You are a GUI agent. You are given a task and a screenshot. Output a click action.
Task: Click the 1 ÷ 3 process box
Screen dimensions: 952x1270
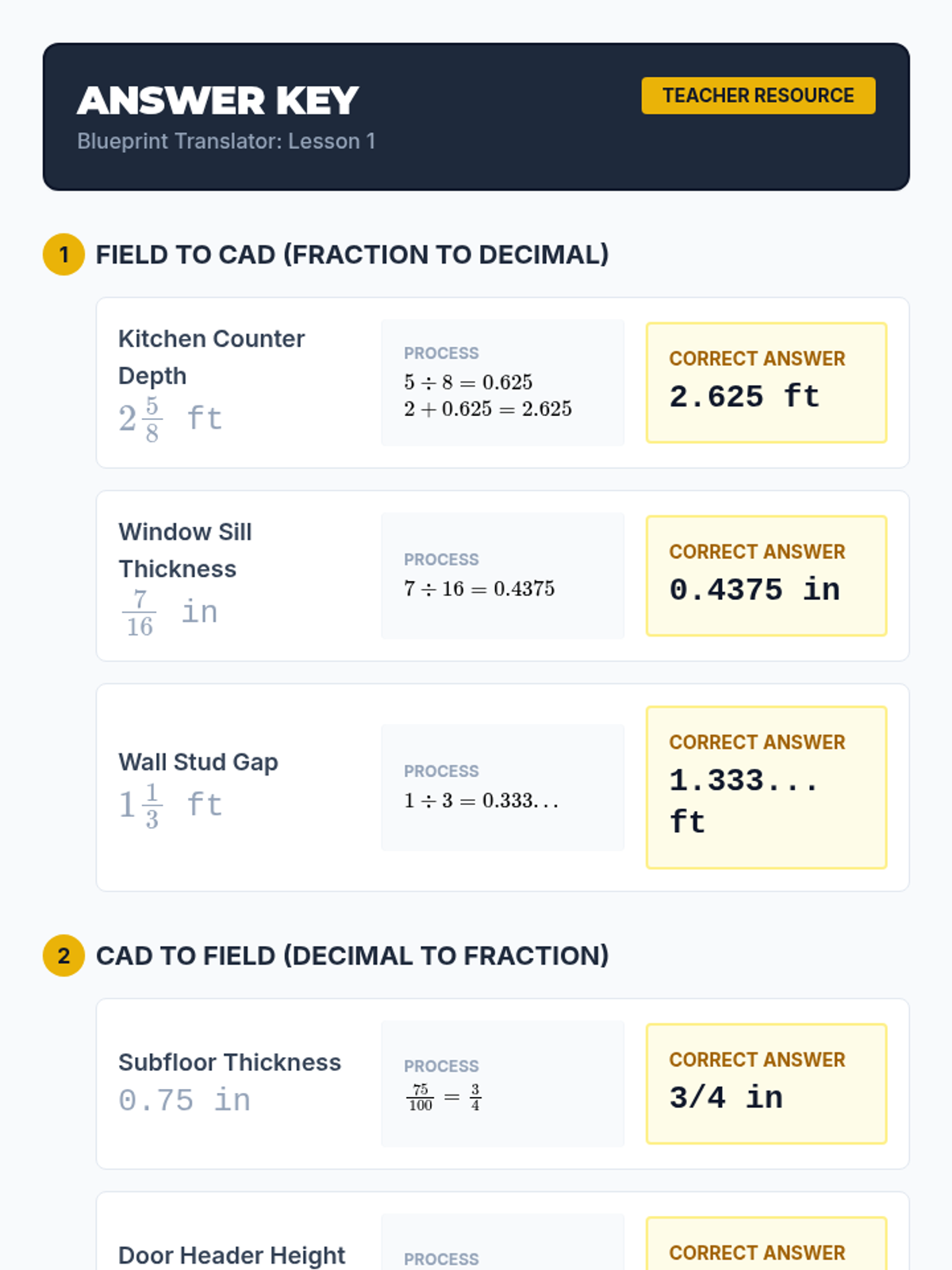[502, 787]
